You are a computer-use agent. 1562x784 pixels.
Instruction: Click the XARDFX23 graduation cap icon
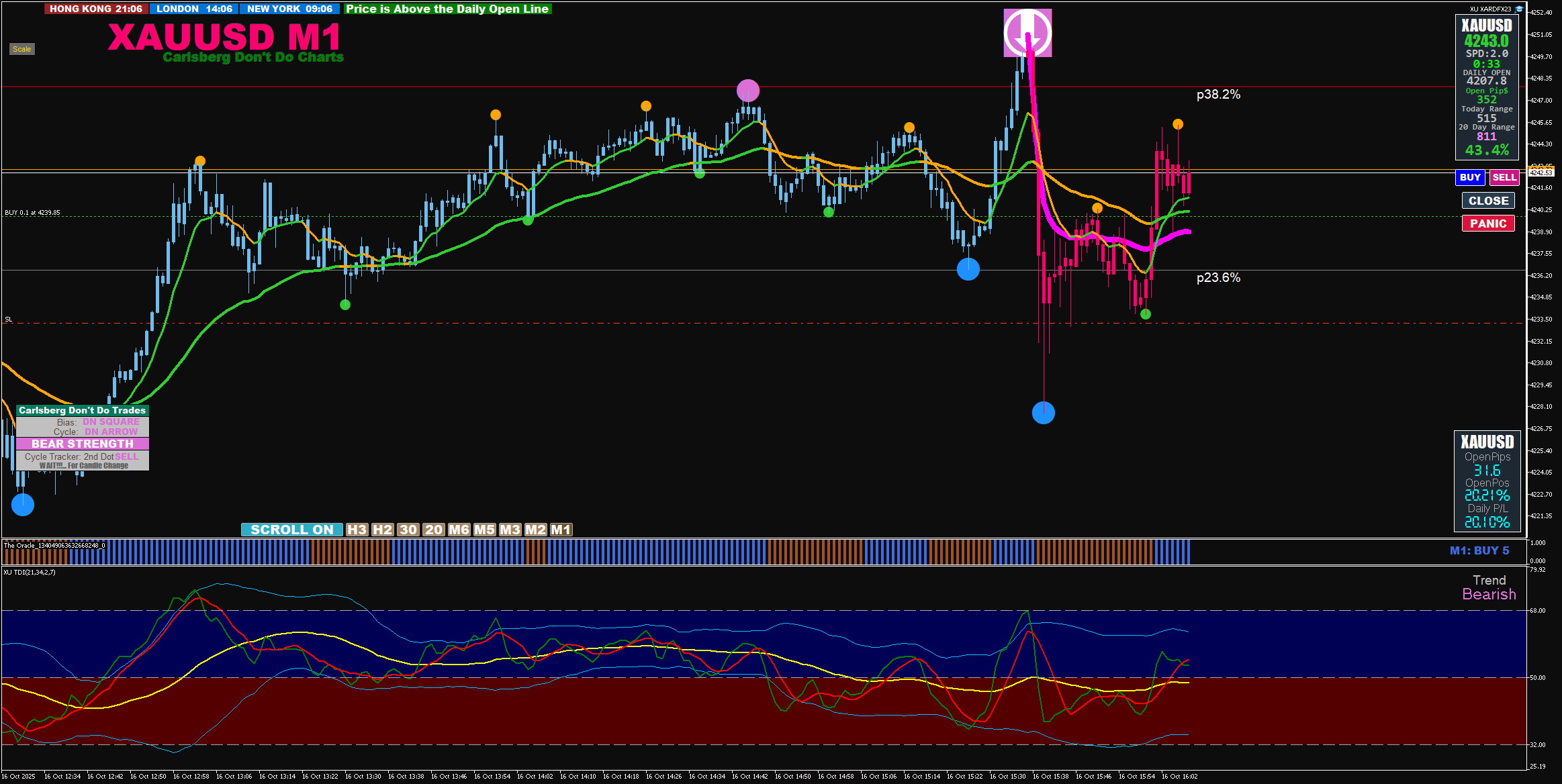coord(1519,9)
